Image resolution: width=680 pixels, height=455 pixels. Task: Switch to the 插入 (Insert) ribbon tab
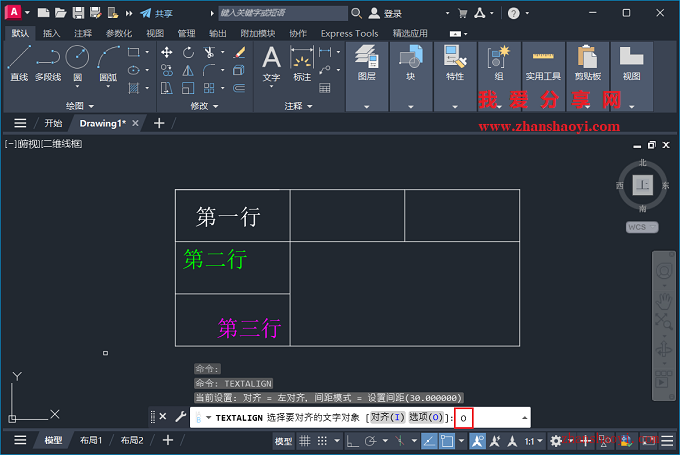51,33
